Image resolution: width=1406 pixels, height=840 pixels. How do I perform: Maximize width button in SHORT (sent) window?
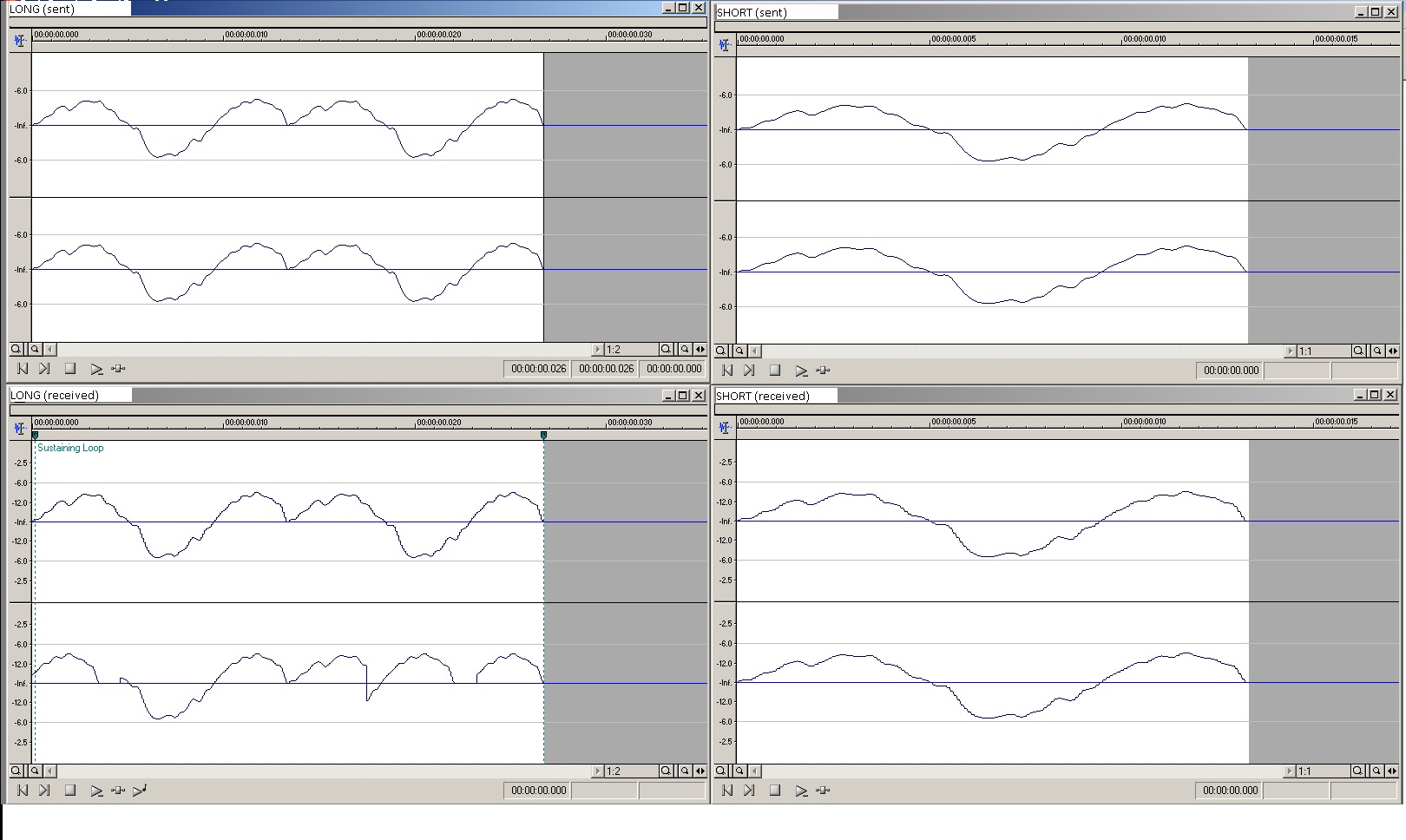point(1393,351)
